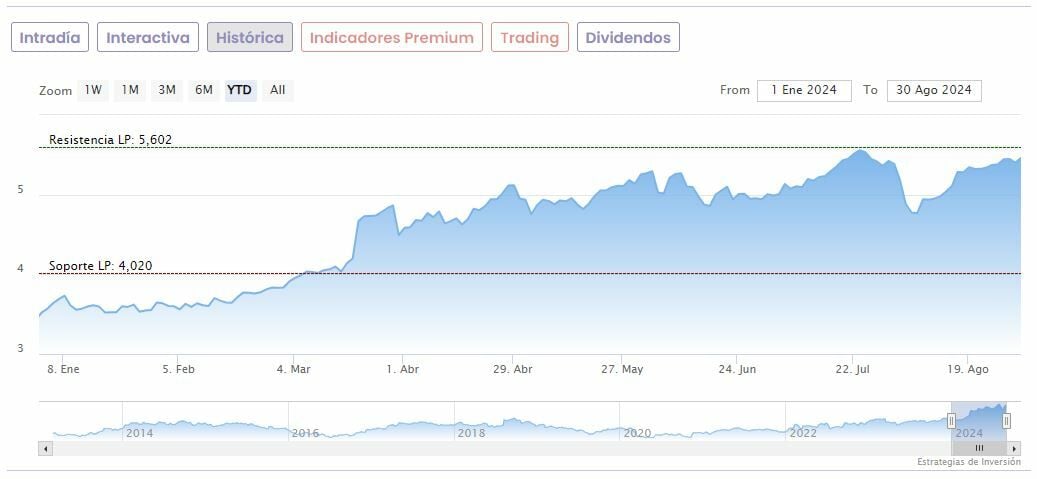Grab the navigator right range handle
Image resolution: width=1037 pixels, height=479 pixels.
[1007, 421]
